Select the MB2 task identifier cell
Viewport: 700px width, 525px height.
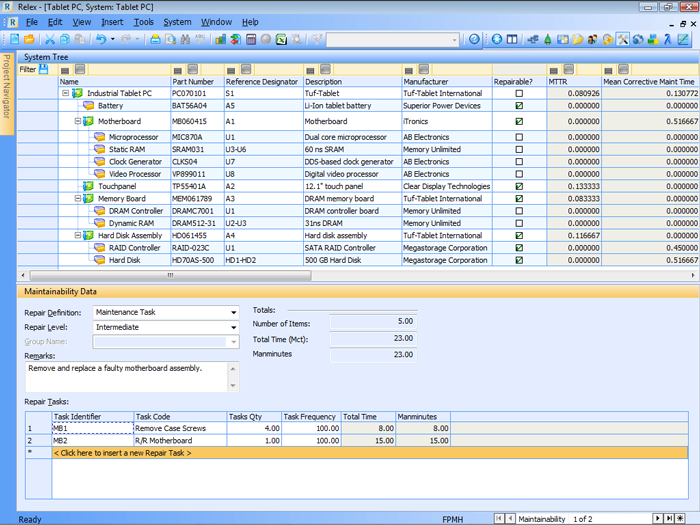click(92, 441)
